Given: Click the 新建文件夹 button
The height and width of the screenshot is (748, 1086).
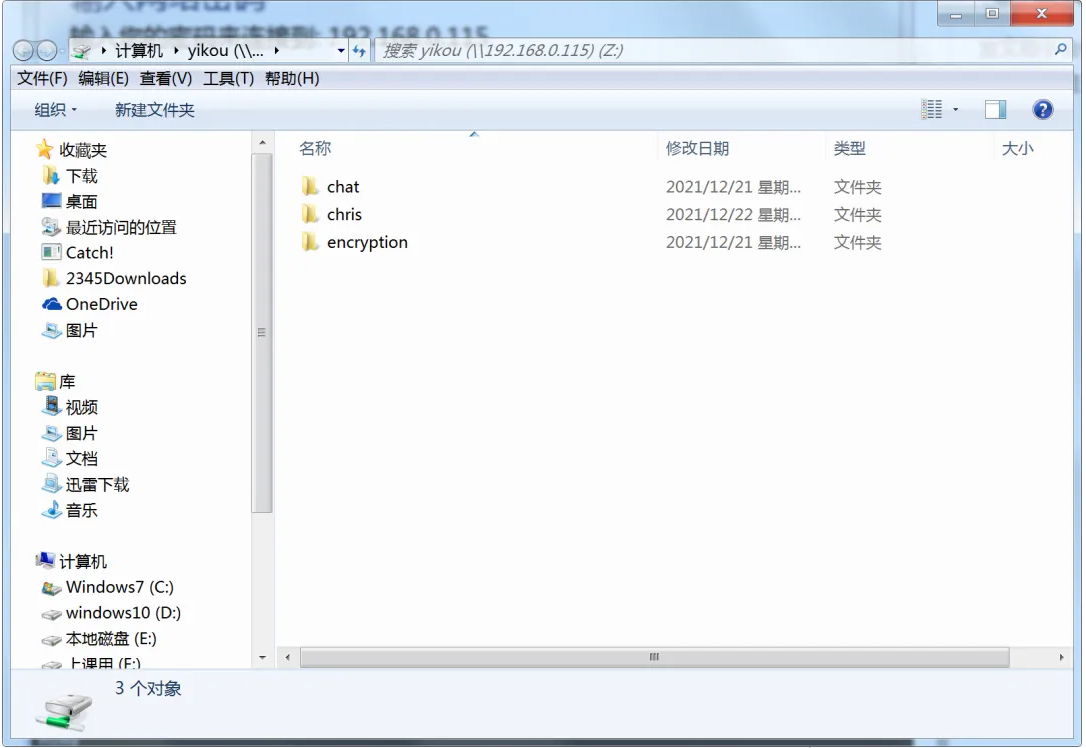Looking at the screenshot, I should tap(153, 109).
